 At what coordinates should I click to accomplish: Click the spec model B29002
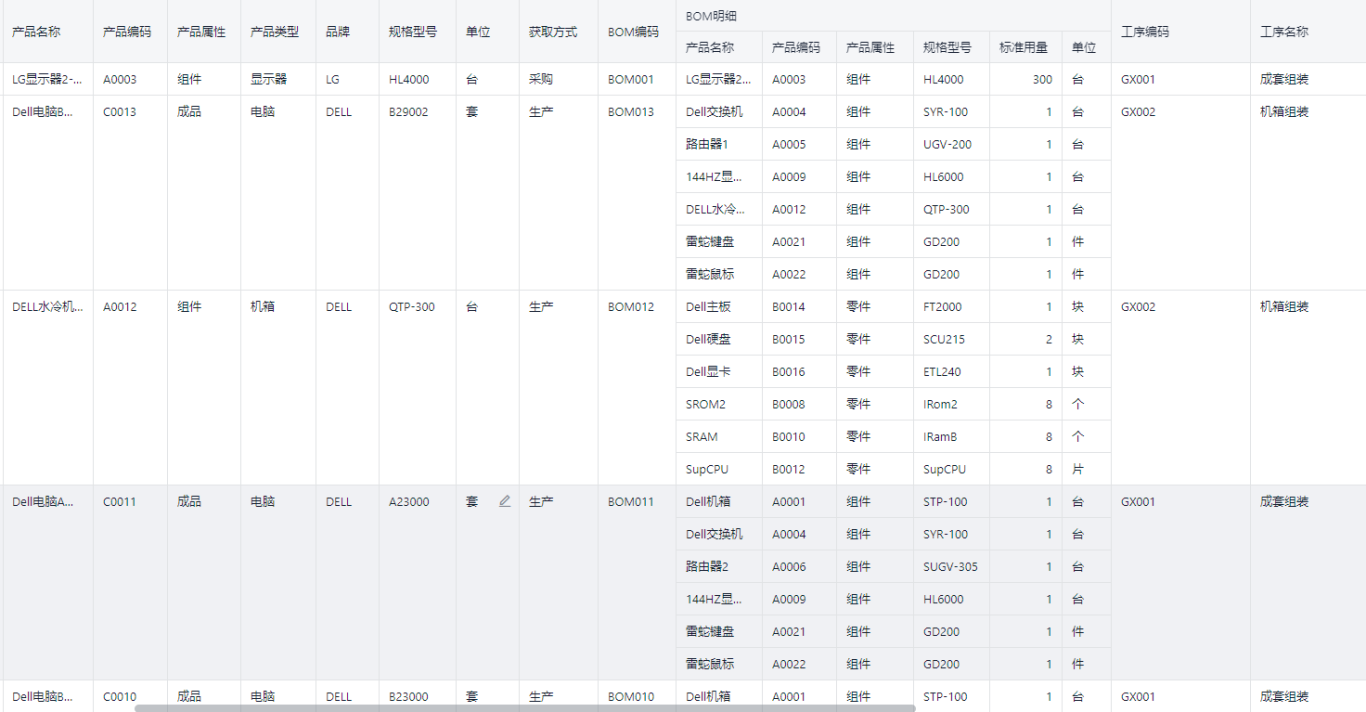point(409,112)
